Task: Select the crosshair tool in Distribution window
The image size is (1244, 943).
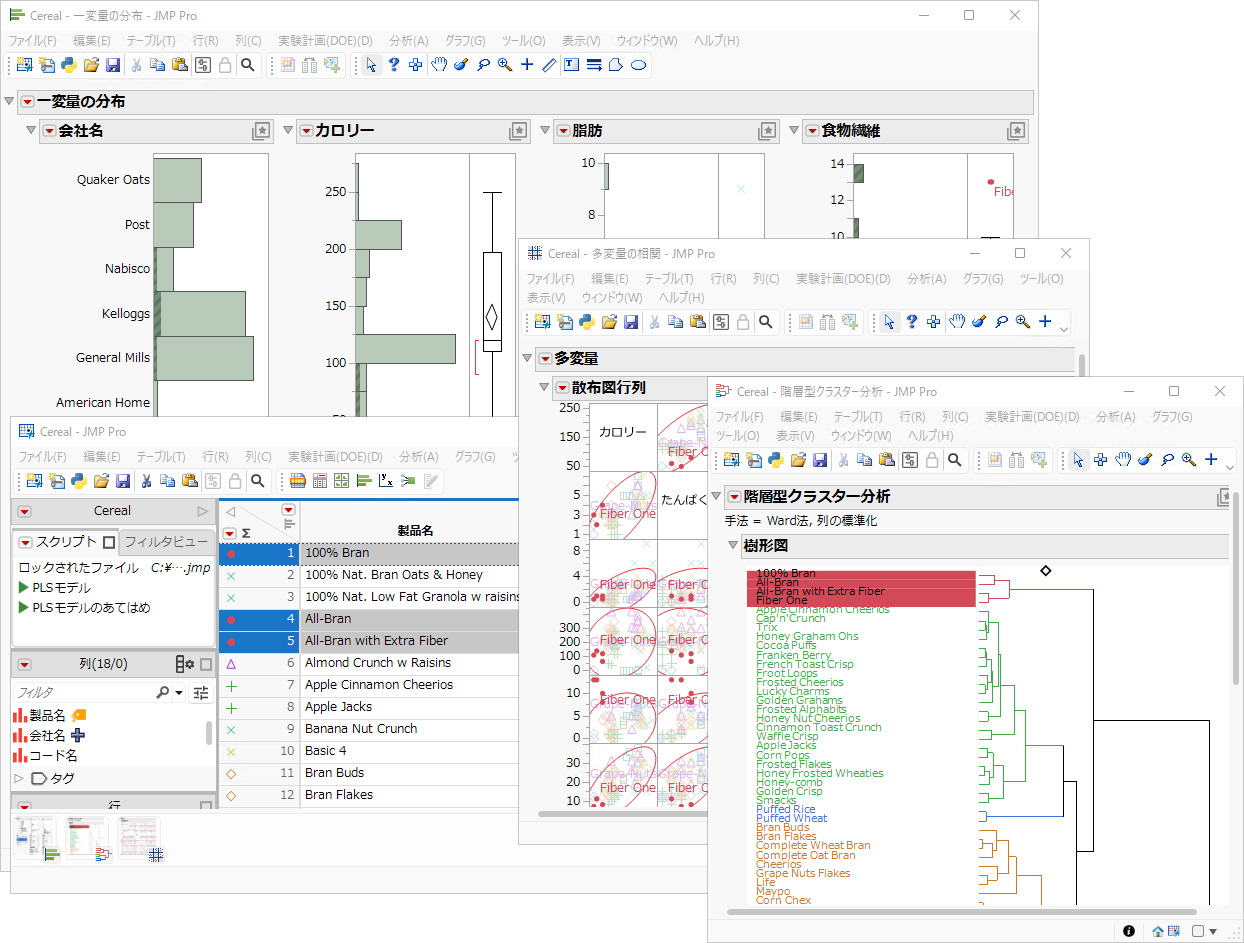Action: [x=527, y=65]
